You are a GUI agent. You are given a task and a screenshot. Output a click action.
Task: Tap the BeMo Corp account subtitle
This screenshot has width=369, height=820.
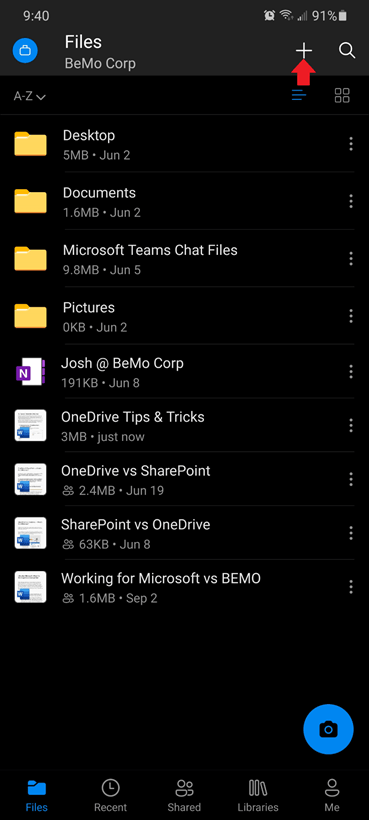(100, 64)
